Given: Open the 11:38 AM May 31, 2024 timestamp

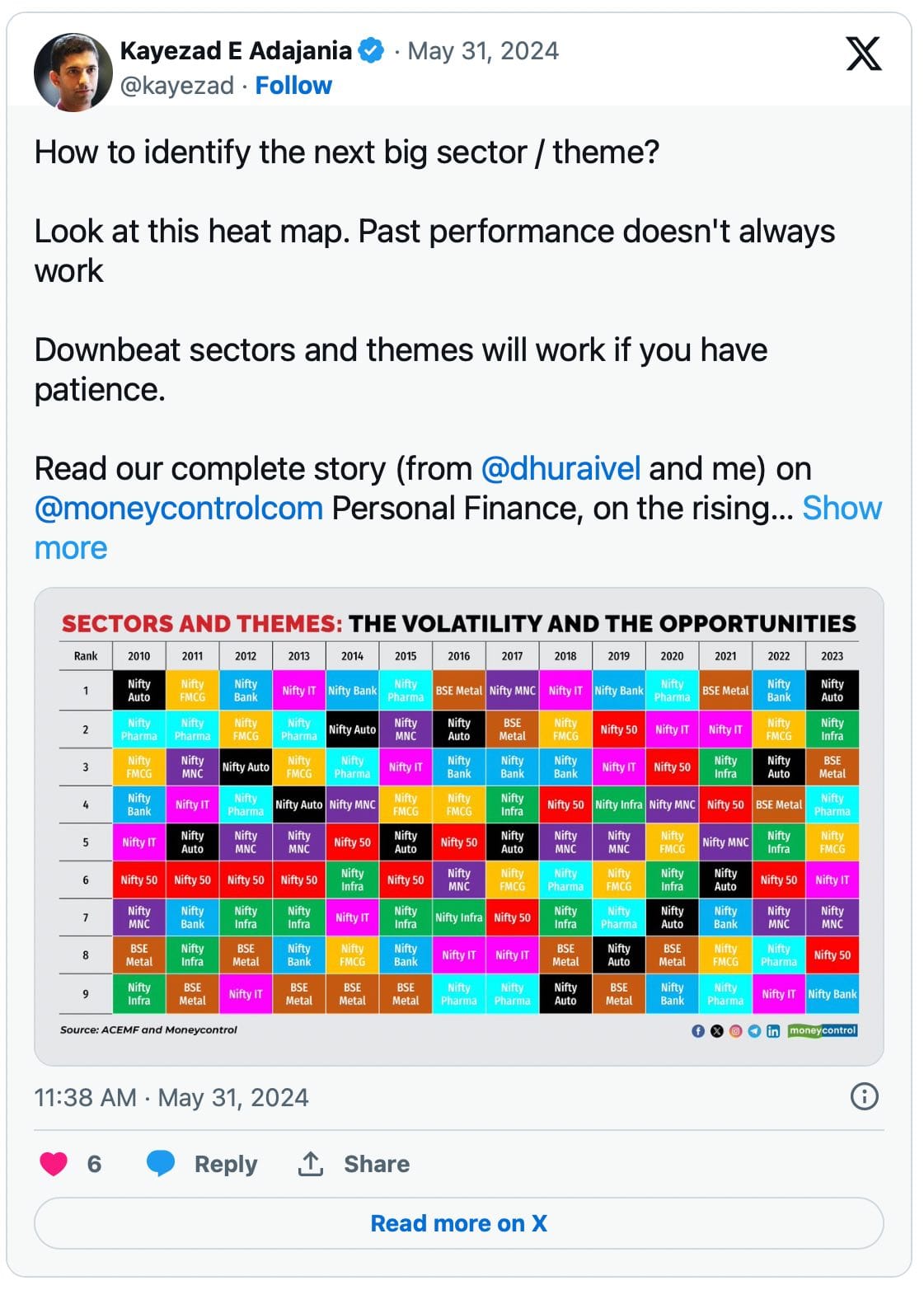Looking at the screenshot, I should [x=171, y=1097].
